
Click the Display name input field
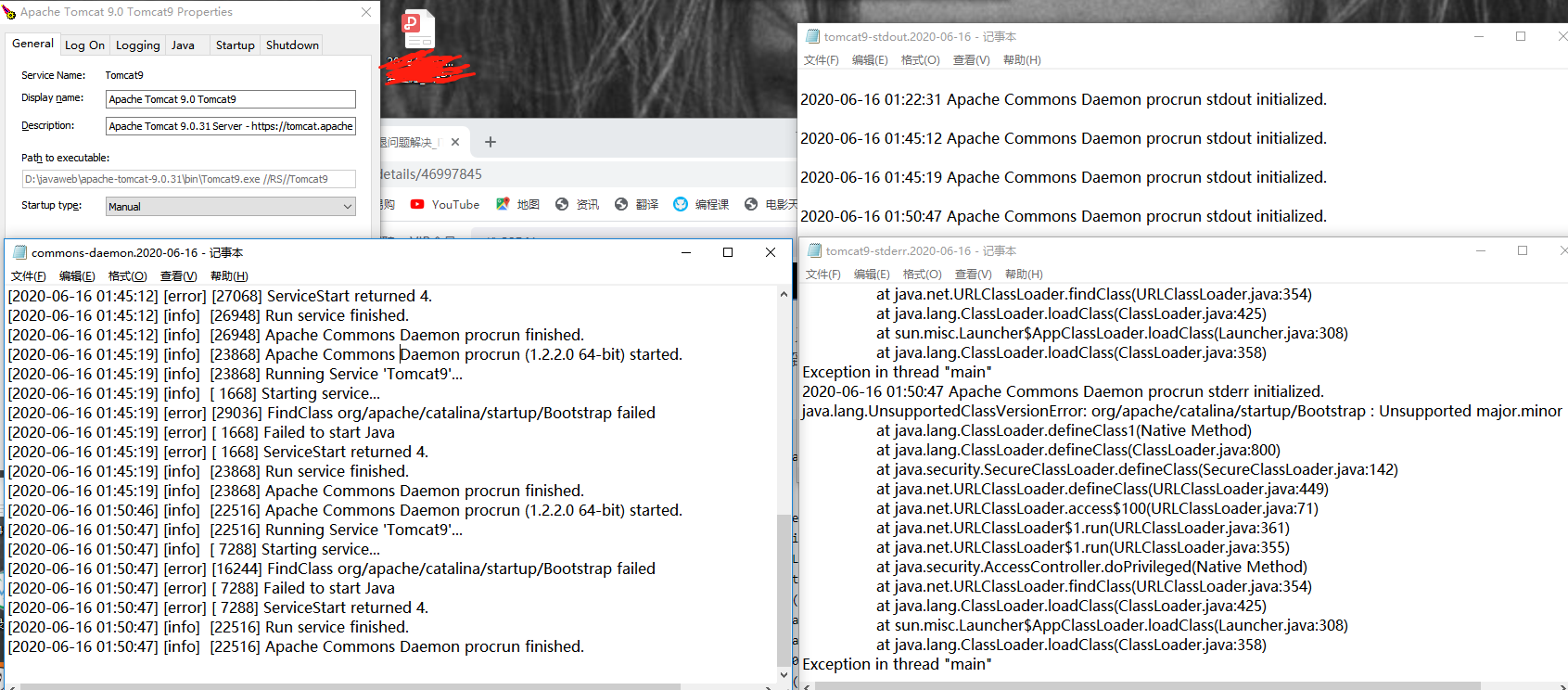pyautogui.click(x=231, y=99)
